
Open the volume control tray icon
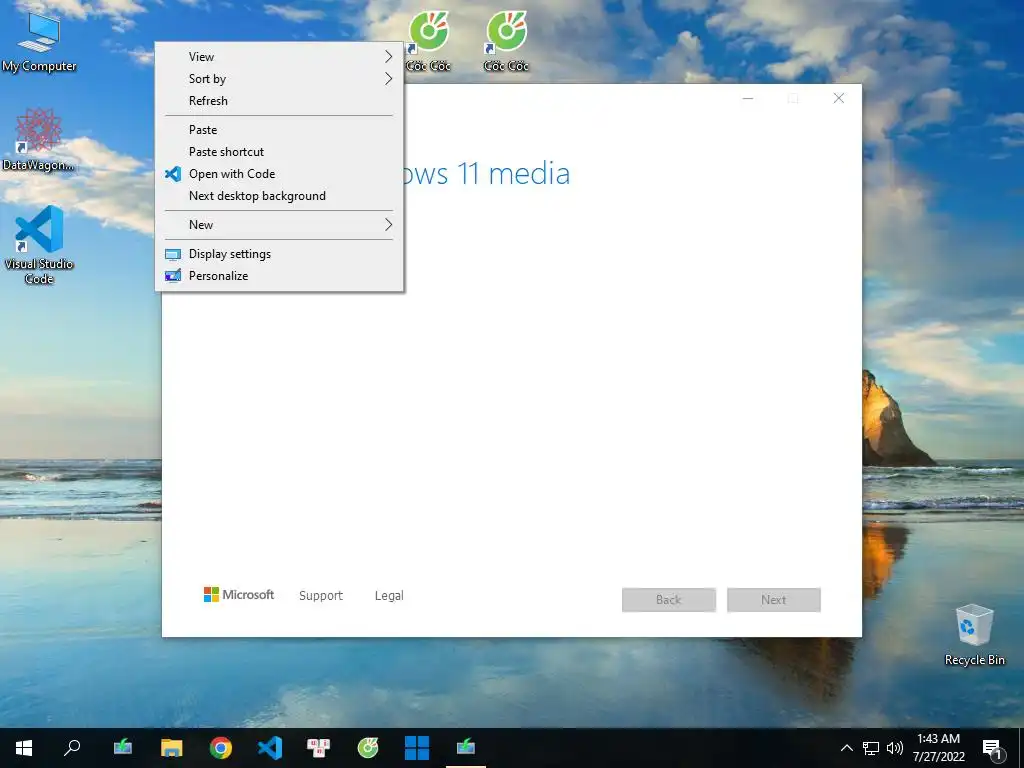pos(895,748)
